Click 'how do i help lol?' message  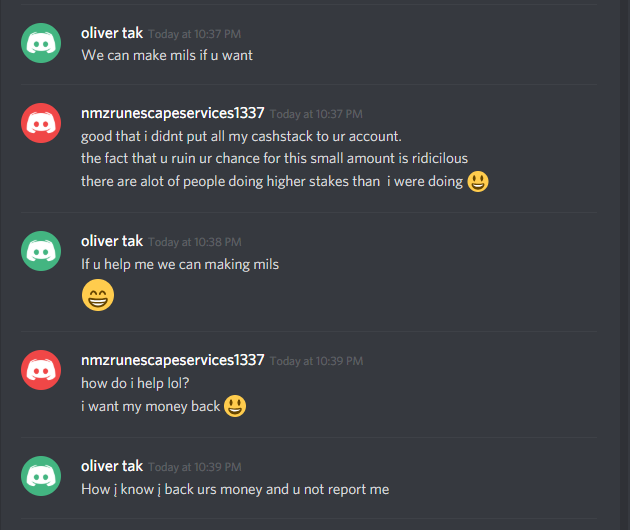135,383
